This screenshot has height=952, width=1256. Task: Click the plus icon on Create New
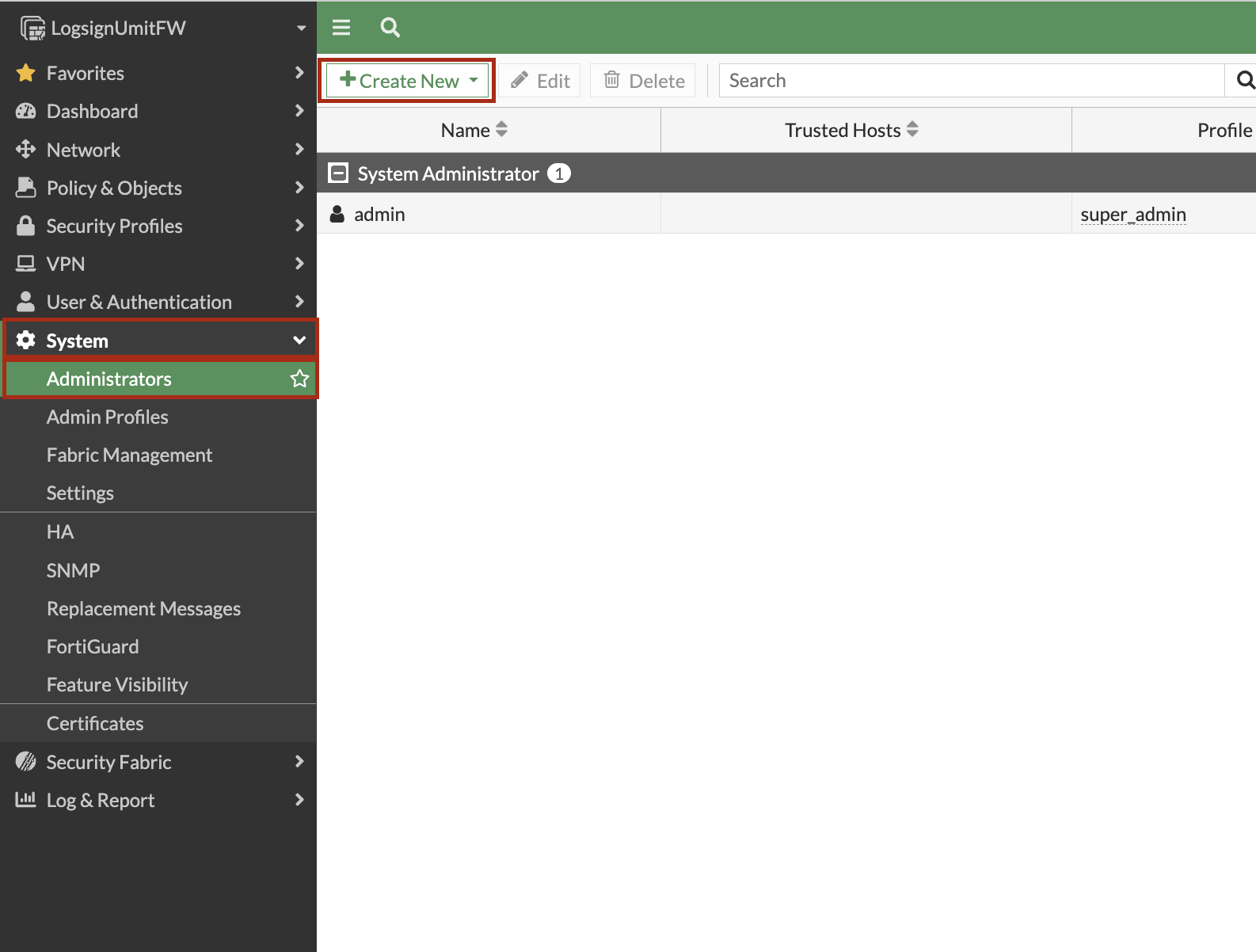click(x=348, y=79)
